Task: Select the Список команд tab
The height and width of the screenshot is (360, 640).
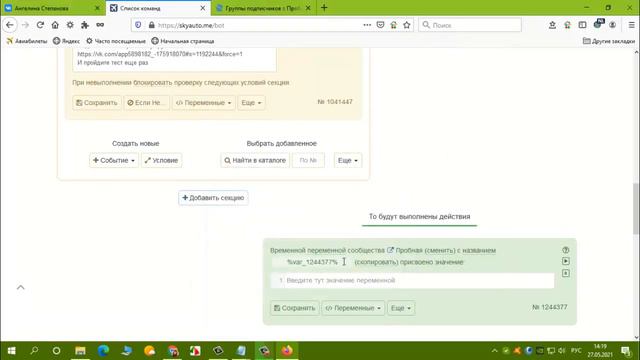Action: click(157, 8)
